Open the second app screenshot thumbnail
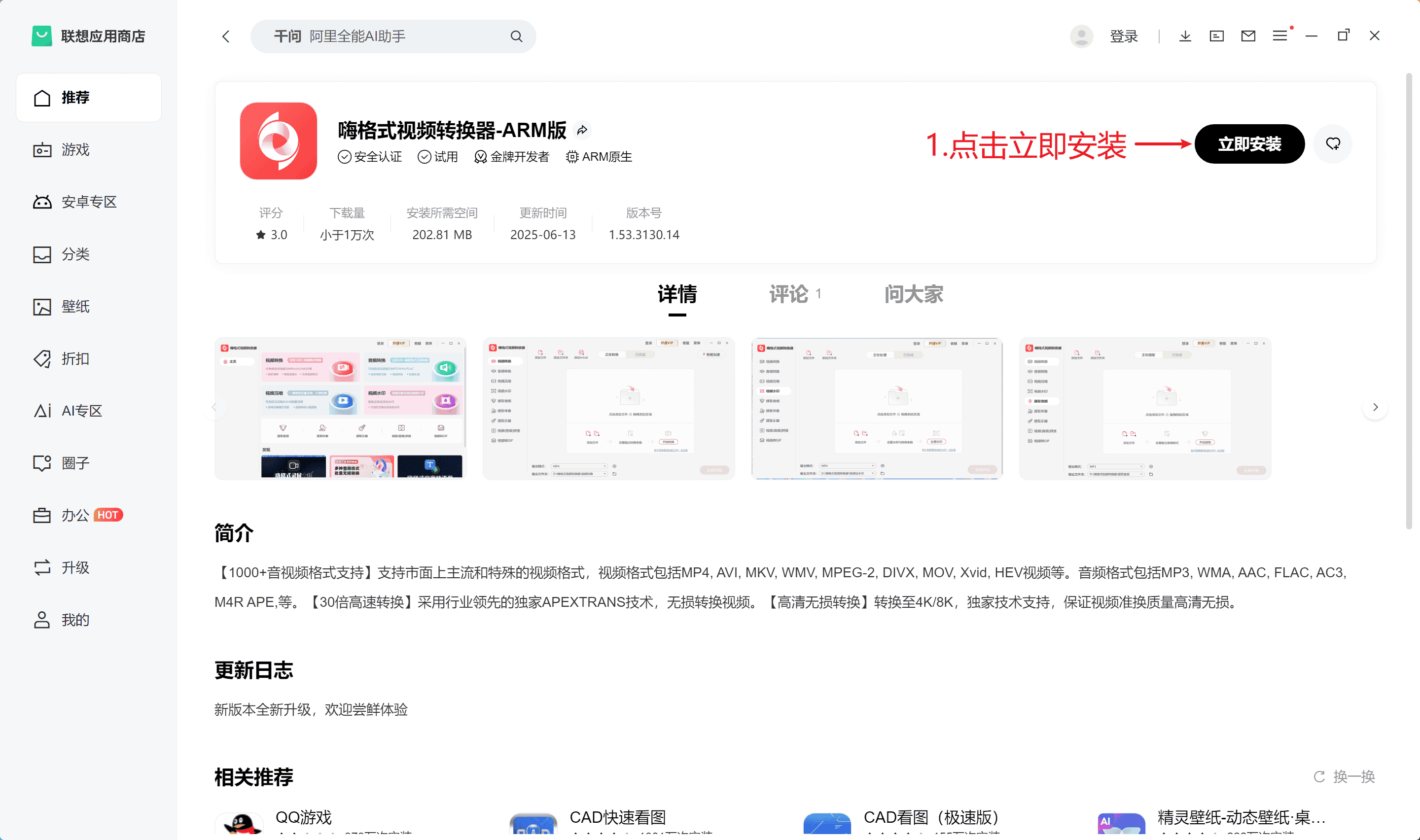 [x=608, y=409]
